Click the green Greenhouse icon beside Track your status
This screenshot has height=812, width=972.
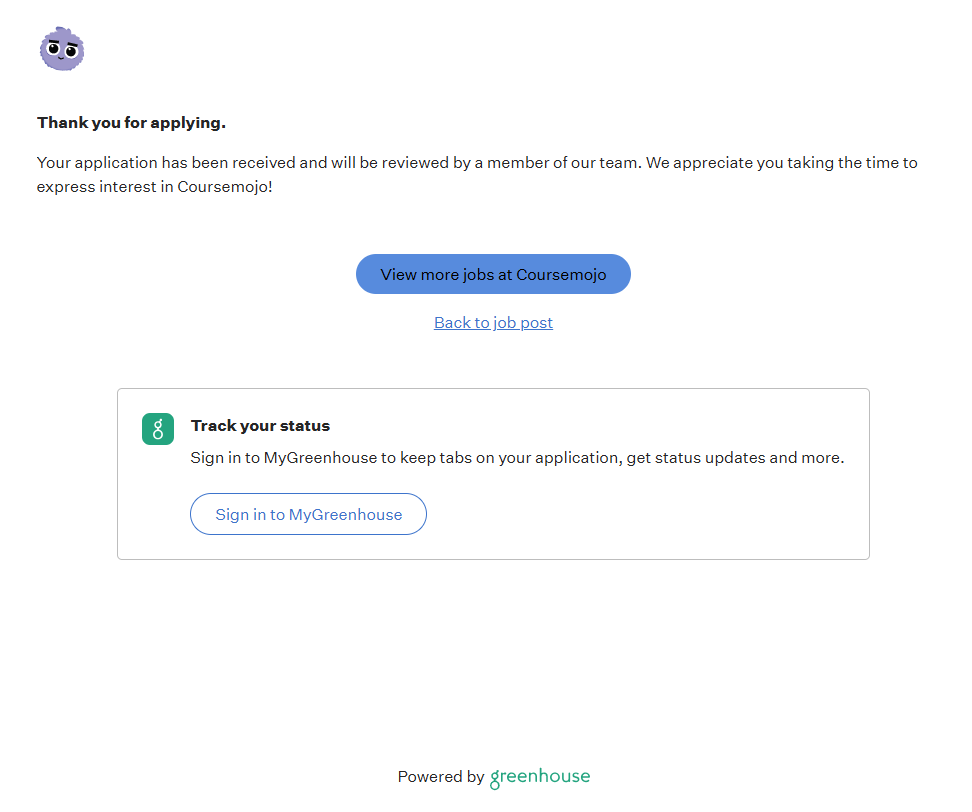click(x=158, y=429)
